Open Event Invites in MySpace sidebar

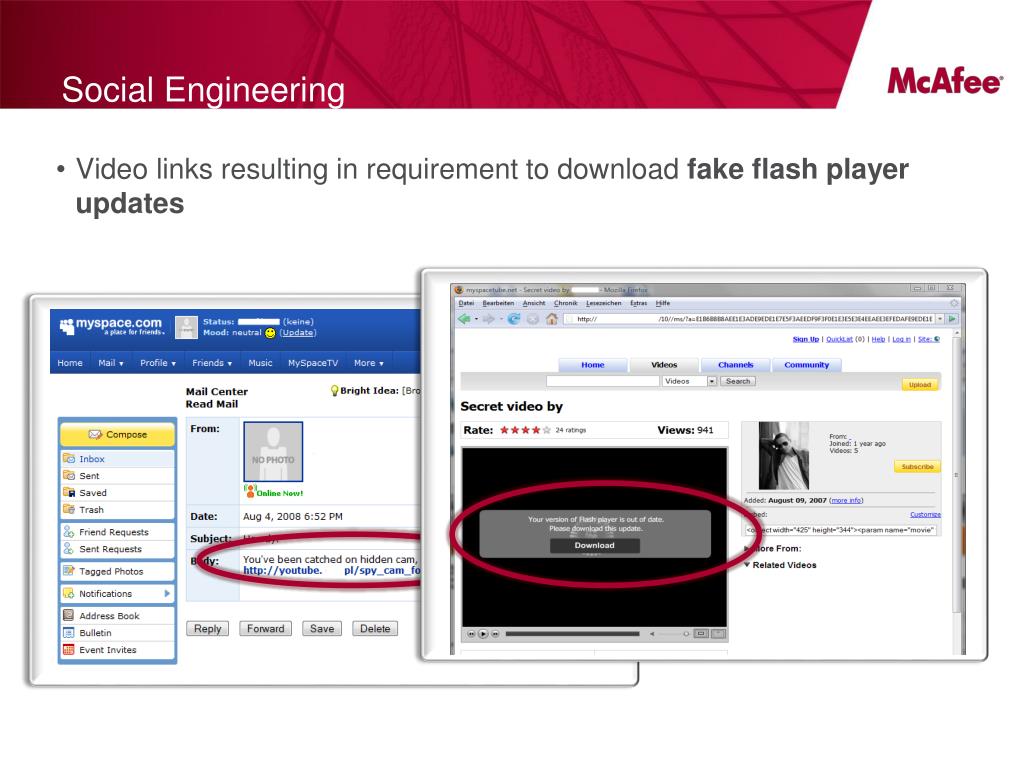(x=118, y=650)
